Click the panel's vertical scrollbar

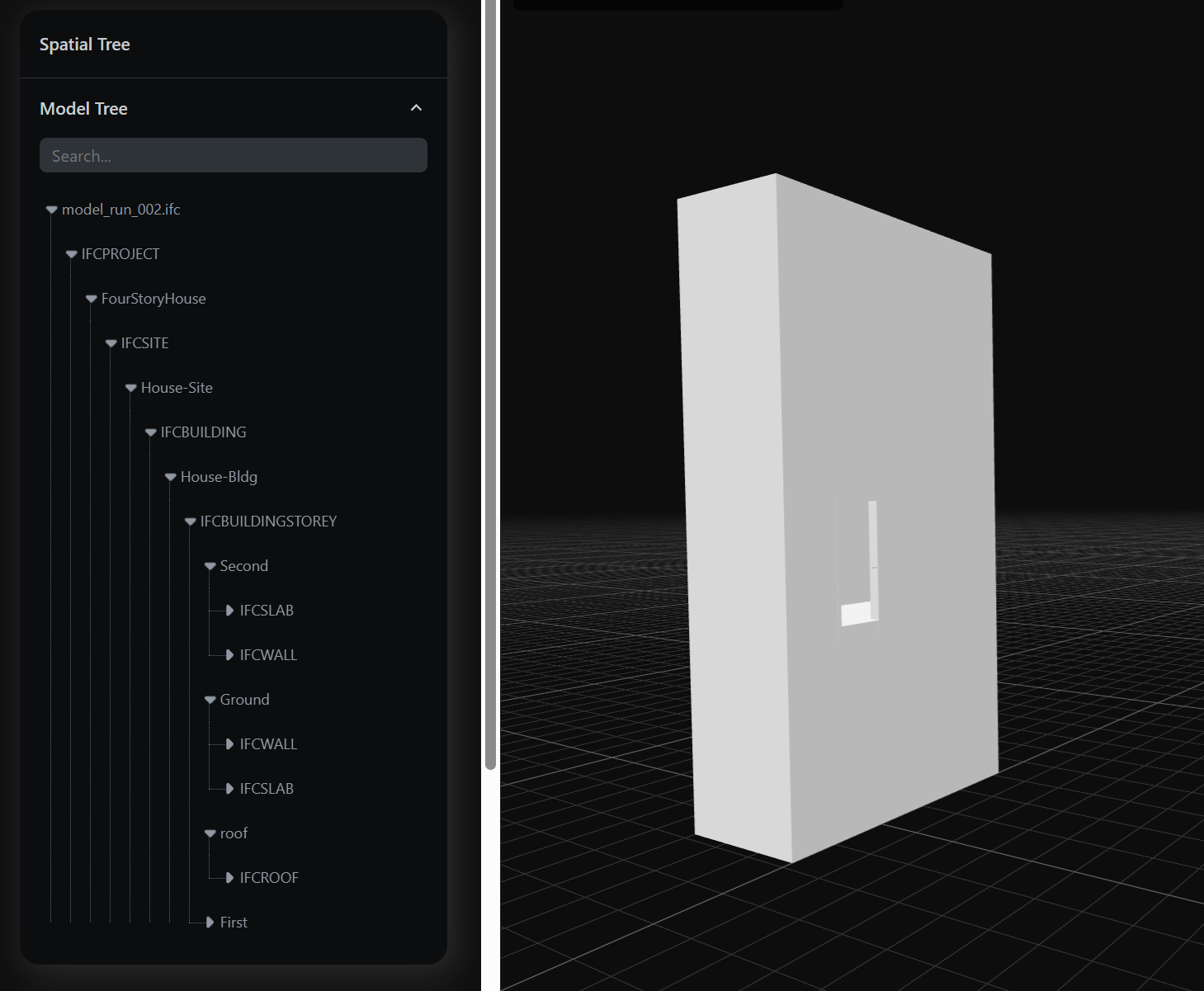490,384
